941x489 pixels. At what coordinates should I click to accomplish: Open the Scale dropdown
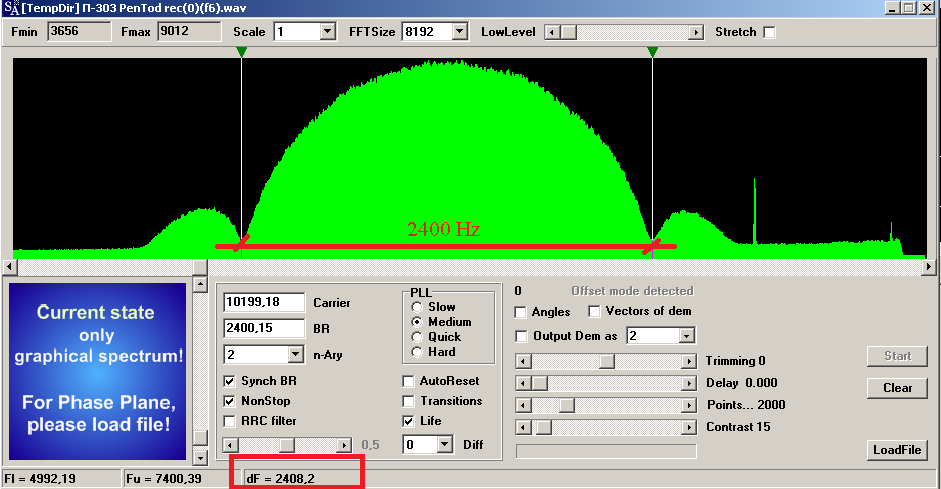(328, 32)
